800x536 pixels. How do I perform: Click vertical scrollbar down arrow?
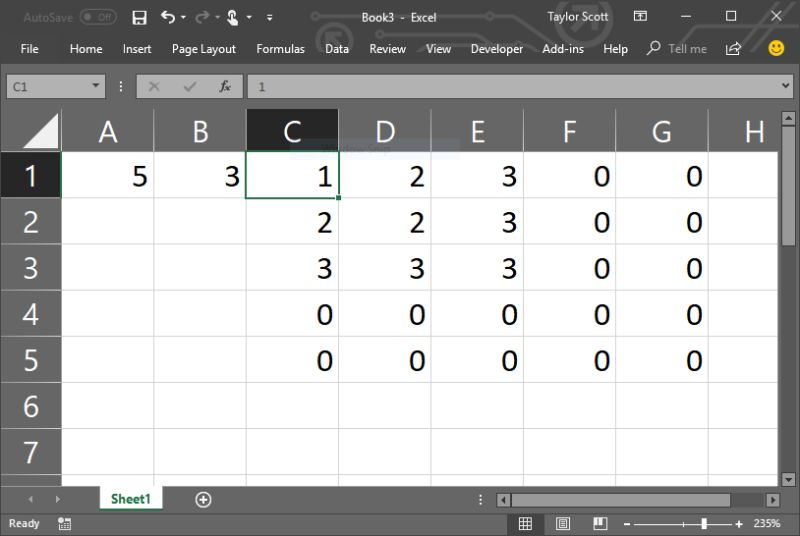click(x=788, y=479)
